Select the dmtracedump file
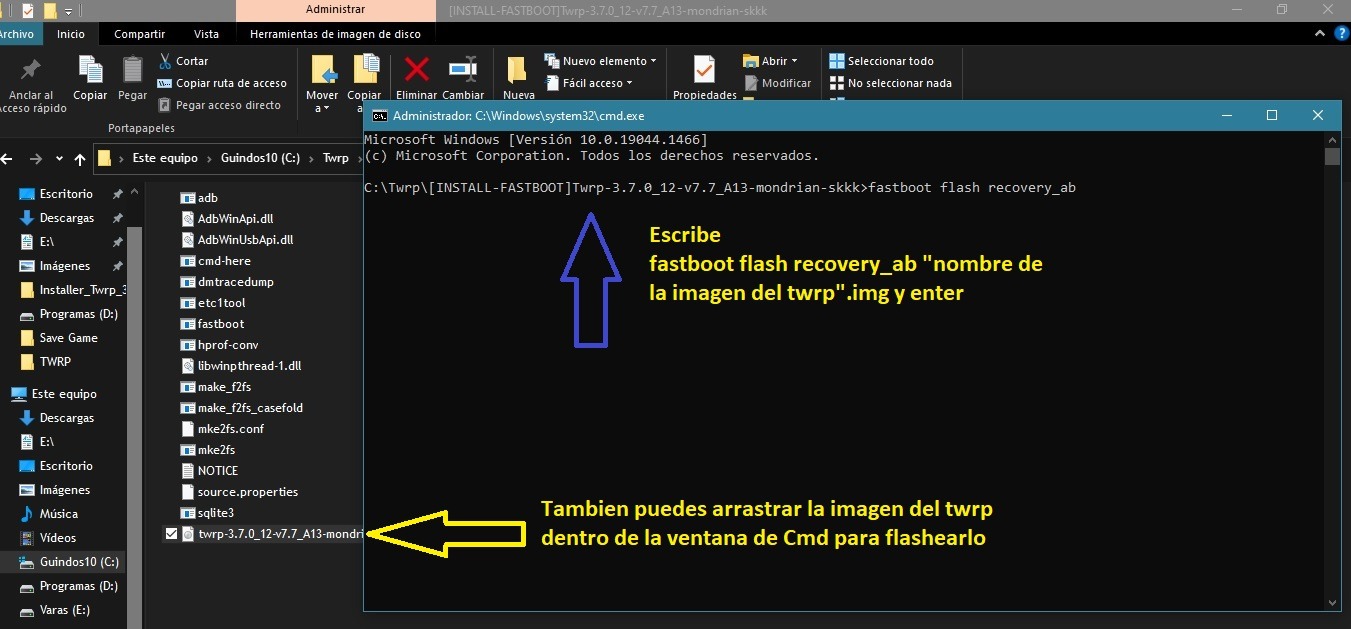 click(228, 282)
